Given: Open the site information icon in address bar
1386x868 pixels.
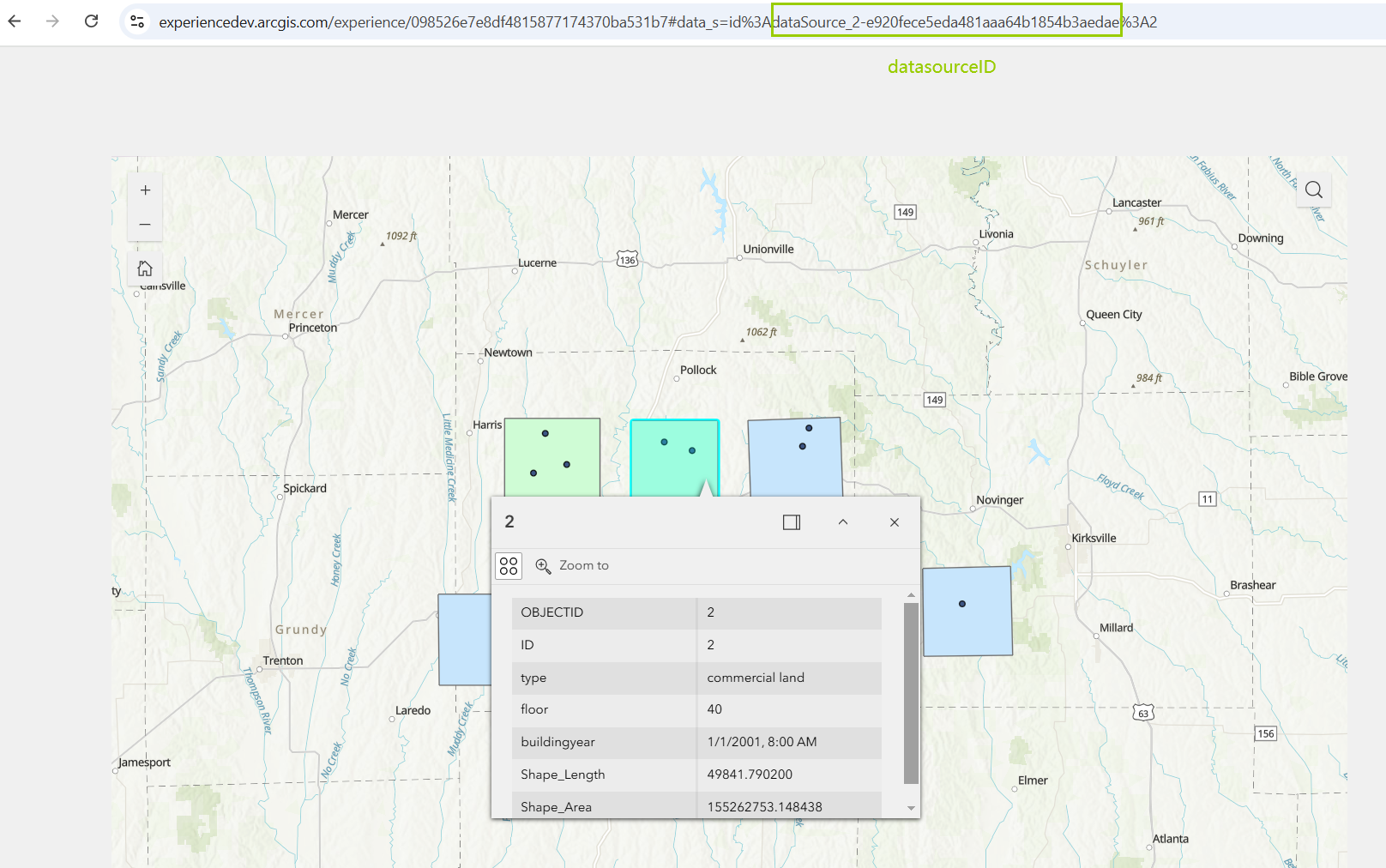Looking at the screenshot, I should [137, 21].
